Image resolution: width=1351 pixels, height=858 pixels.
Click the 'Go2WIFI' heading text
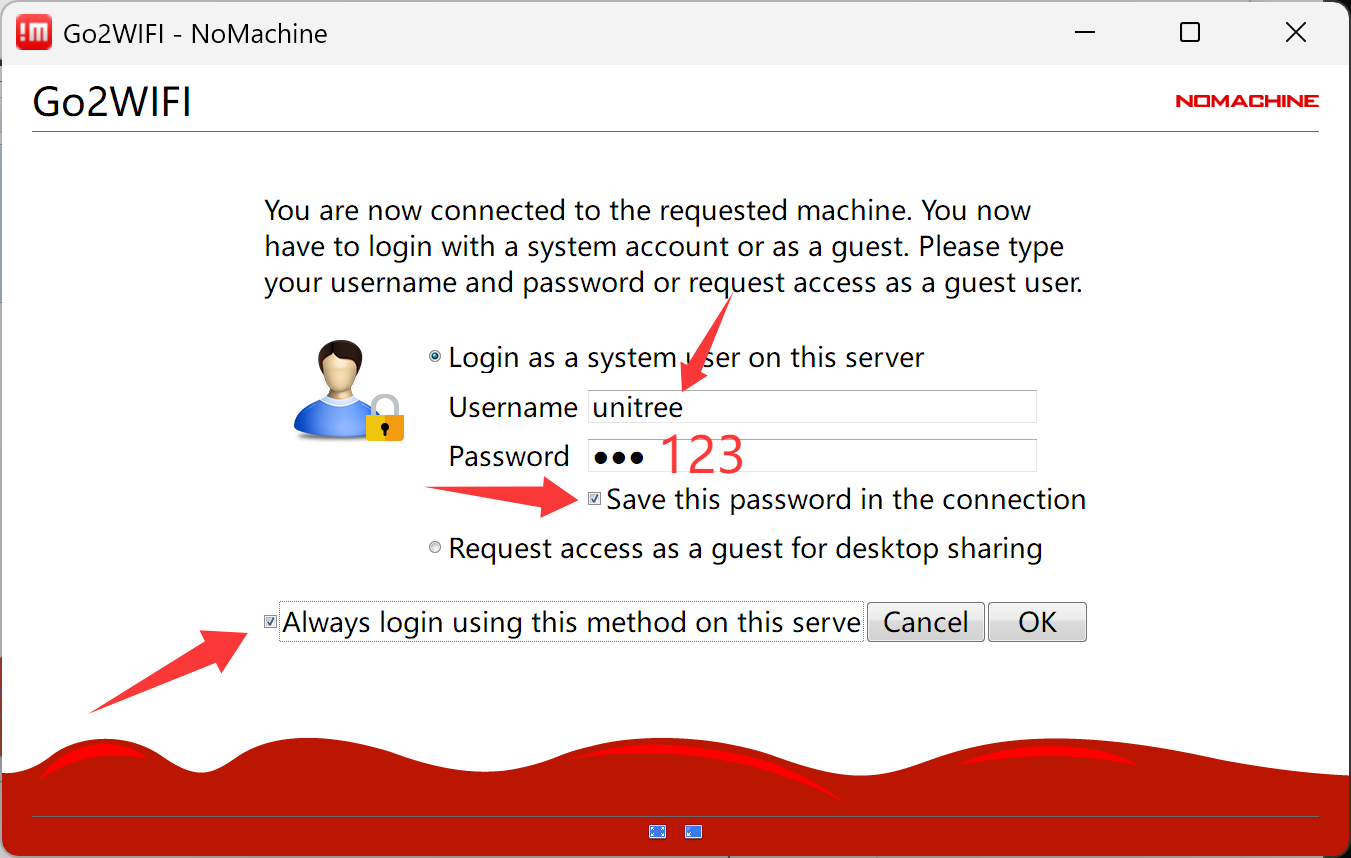(112, 102)
